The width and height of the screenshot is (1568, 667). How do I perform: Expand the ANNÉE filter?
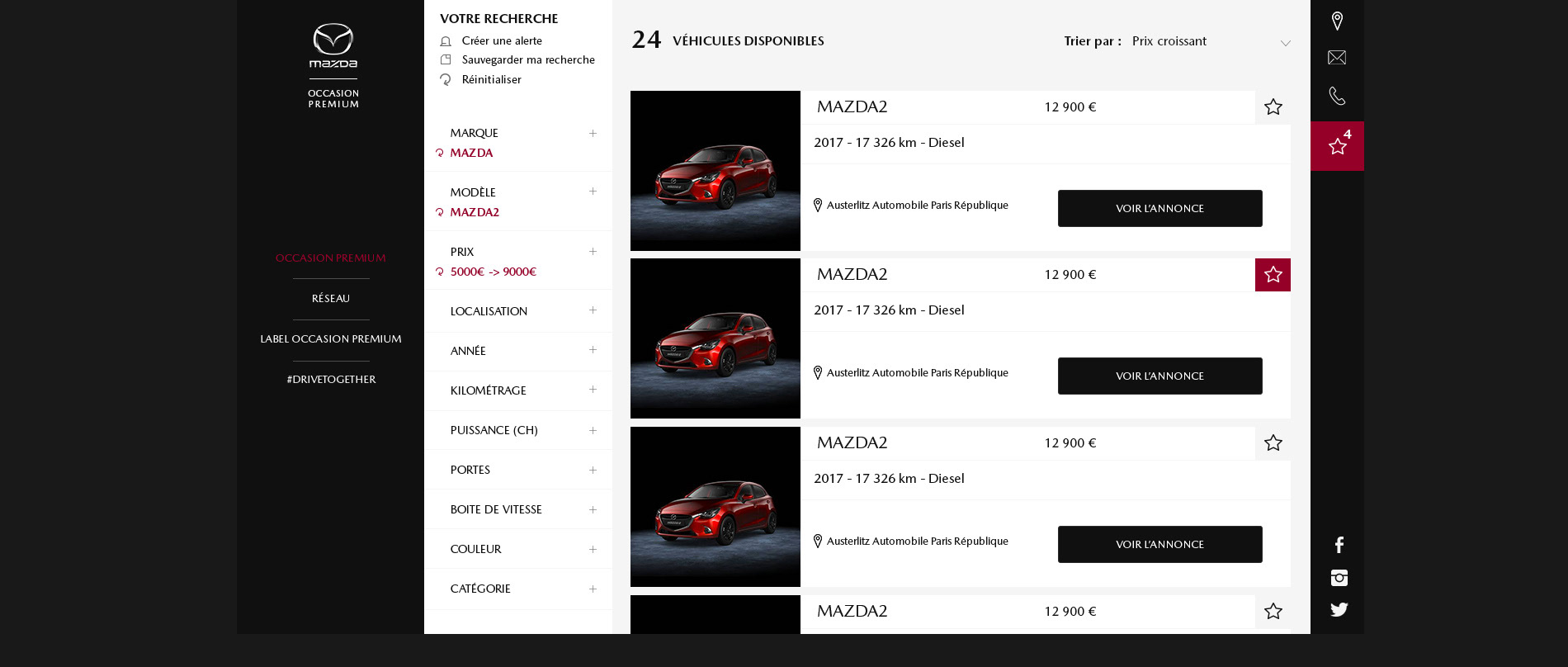coord(593,350)
